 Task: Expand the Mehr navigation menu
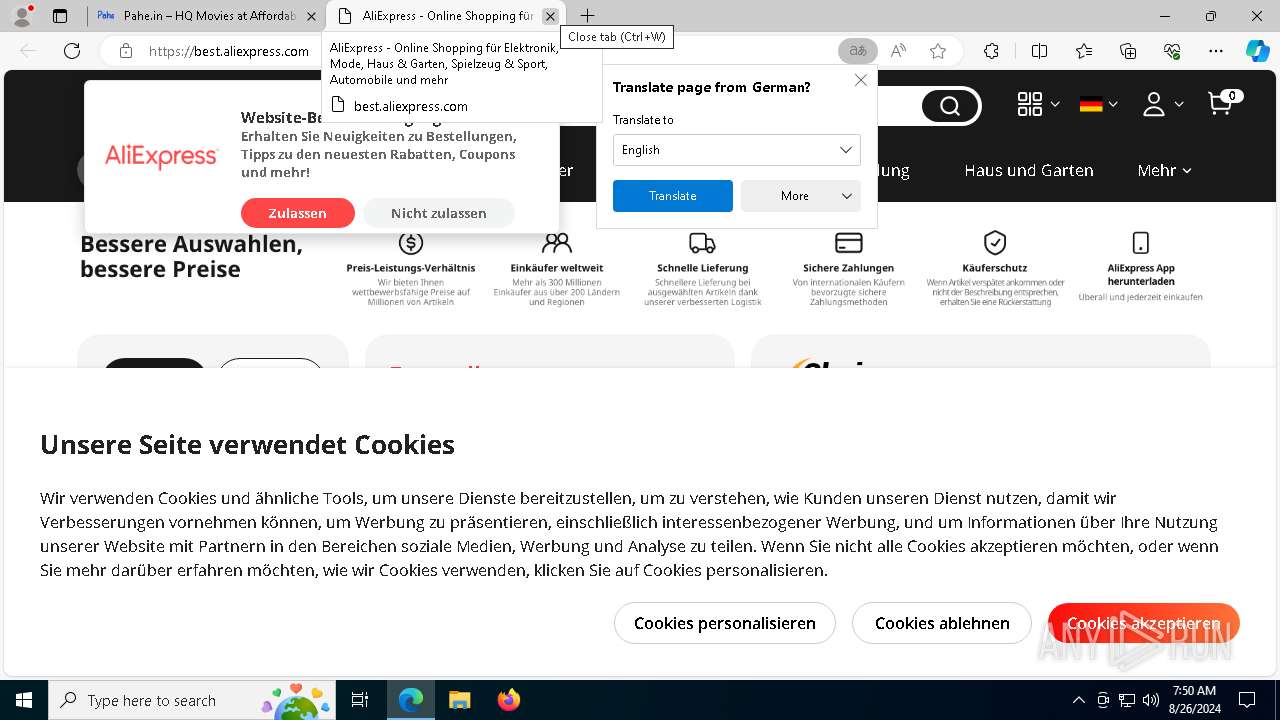tap(1164, 171)
